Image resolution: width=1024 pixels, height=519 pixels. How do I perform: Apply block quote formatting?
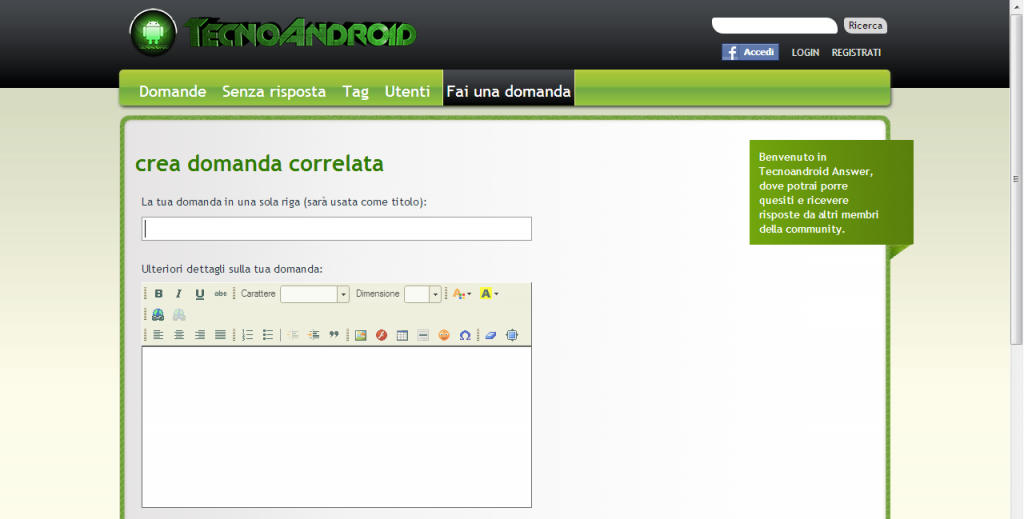tap(334, 335)
